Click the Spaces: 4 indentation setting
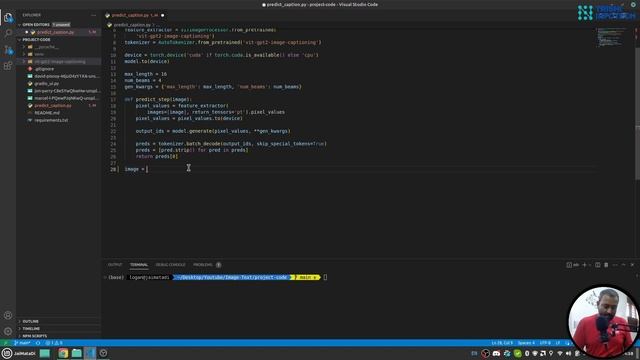This screenshot has height=360, width=640. pyautogui.click(x=526, y=343)
